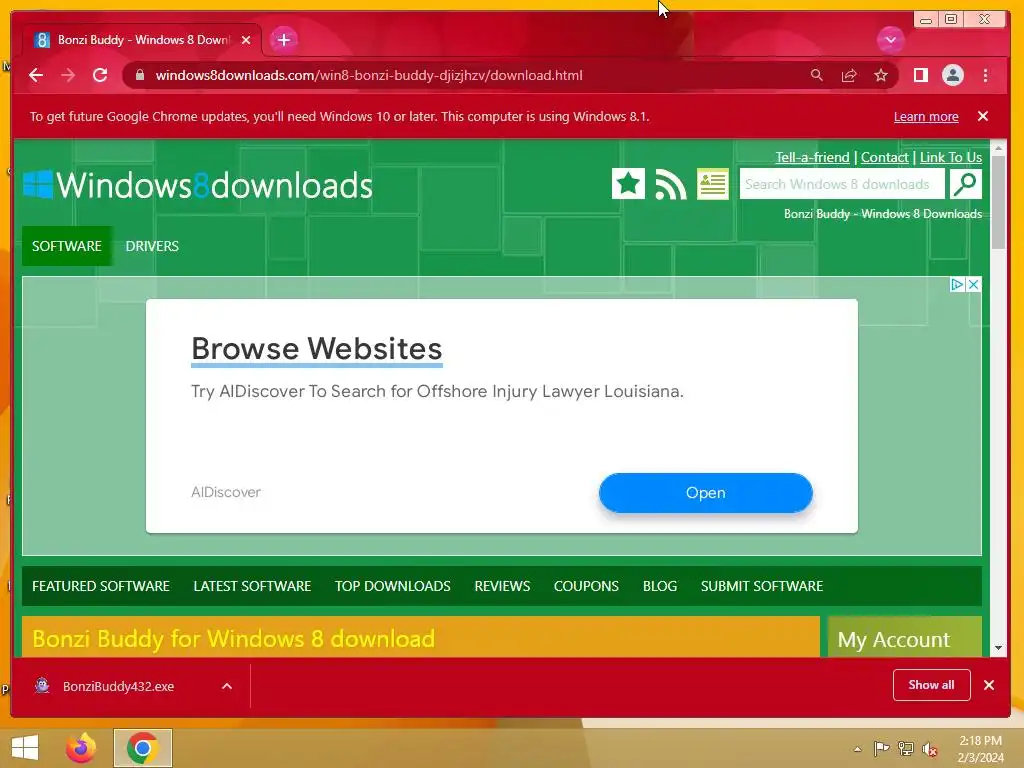Show hidden system tray icons
This screenshot has width=1024, height=768.
coord(857,749)
